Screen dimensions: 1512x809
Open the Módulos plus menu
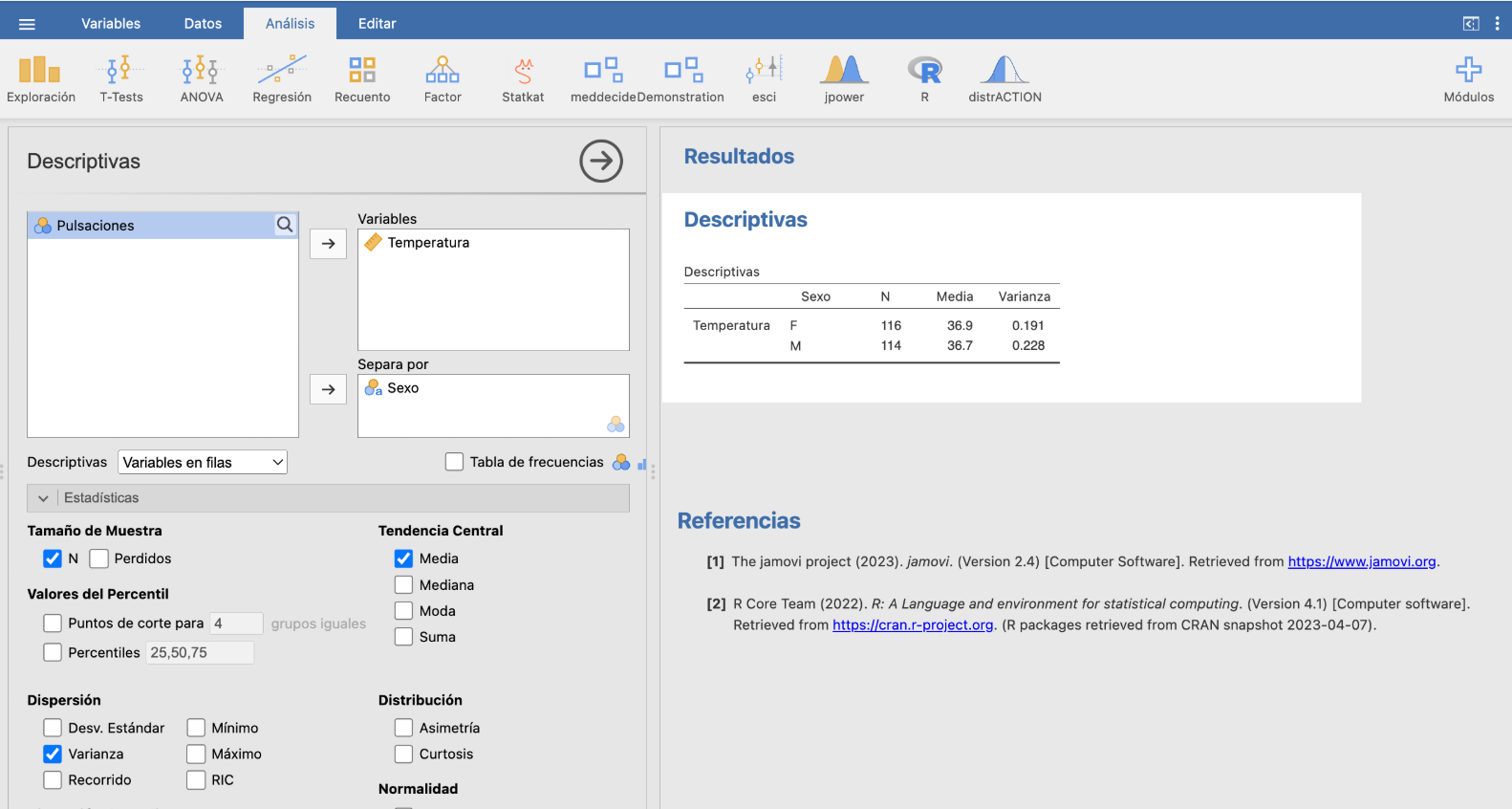(1468, 79)
